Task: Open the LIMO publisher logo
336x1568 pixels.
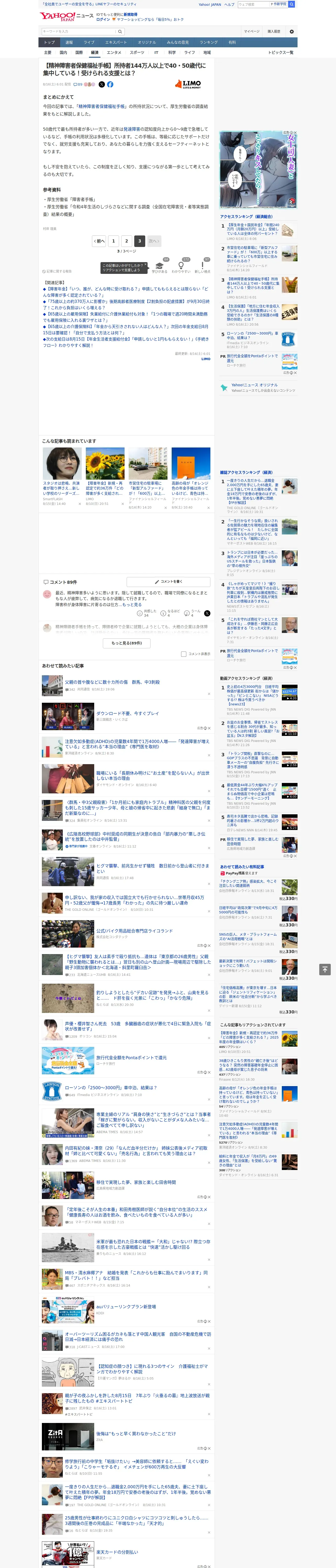Action: pos(188,84)
